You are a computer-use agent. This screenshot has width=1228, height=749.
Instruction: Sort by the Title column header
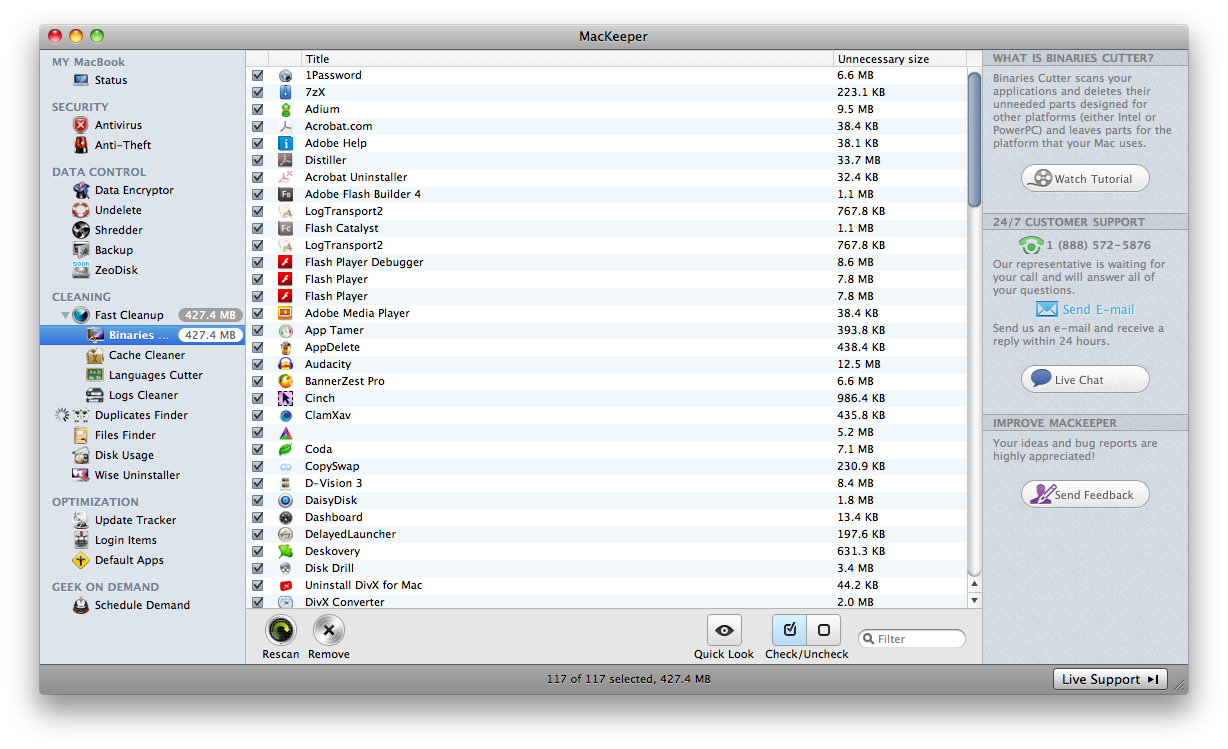point(567,59)
